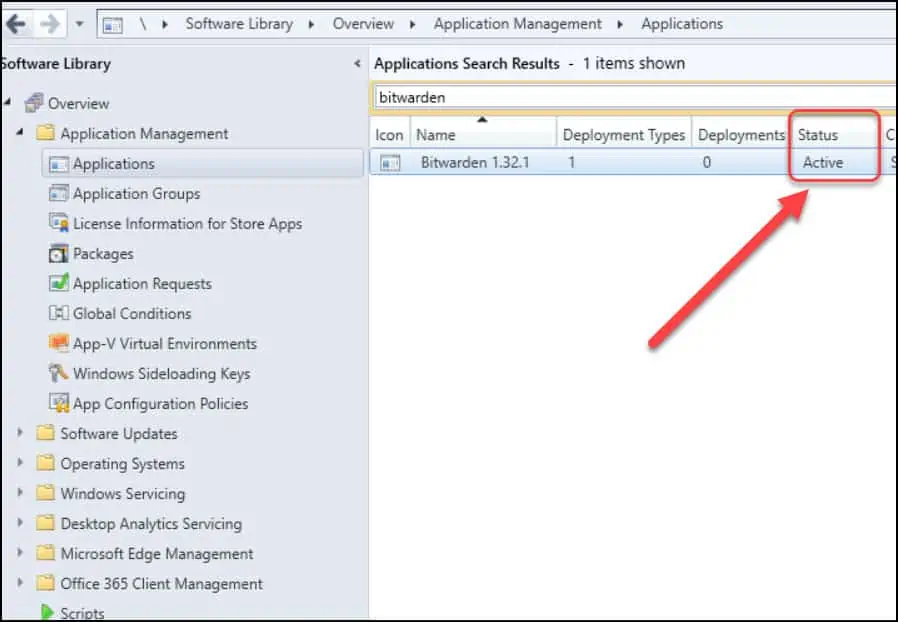Screen dimensions: 898x622
Task: Expand the Software Updates folder
Action: (x=20, y=432)
